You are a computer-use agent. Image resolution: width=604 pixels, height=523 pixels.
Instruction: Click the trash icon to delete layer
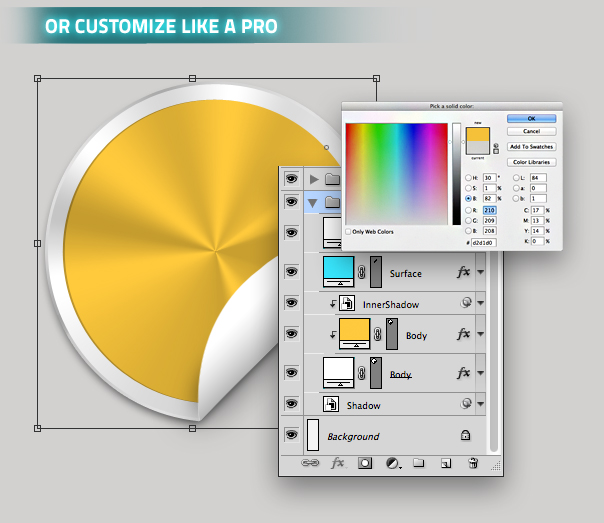[x=473, y=463]
